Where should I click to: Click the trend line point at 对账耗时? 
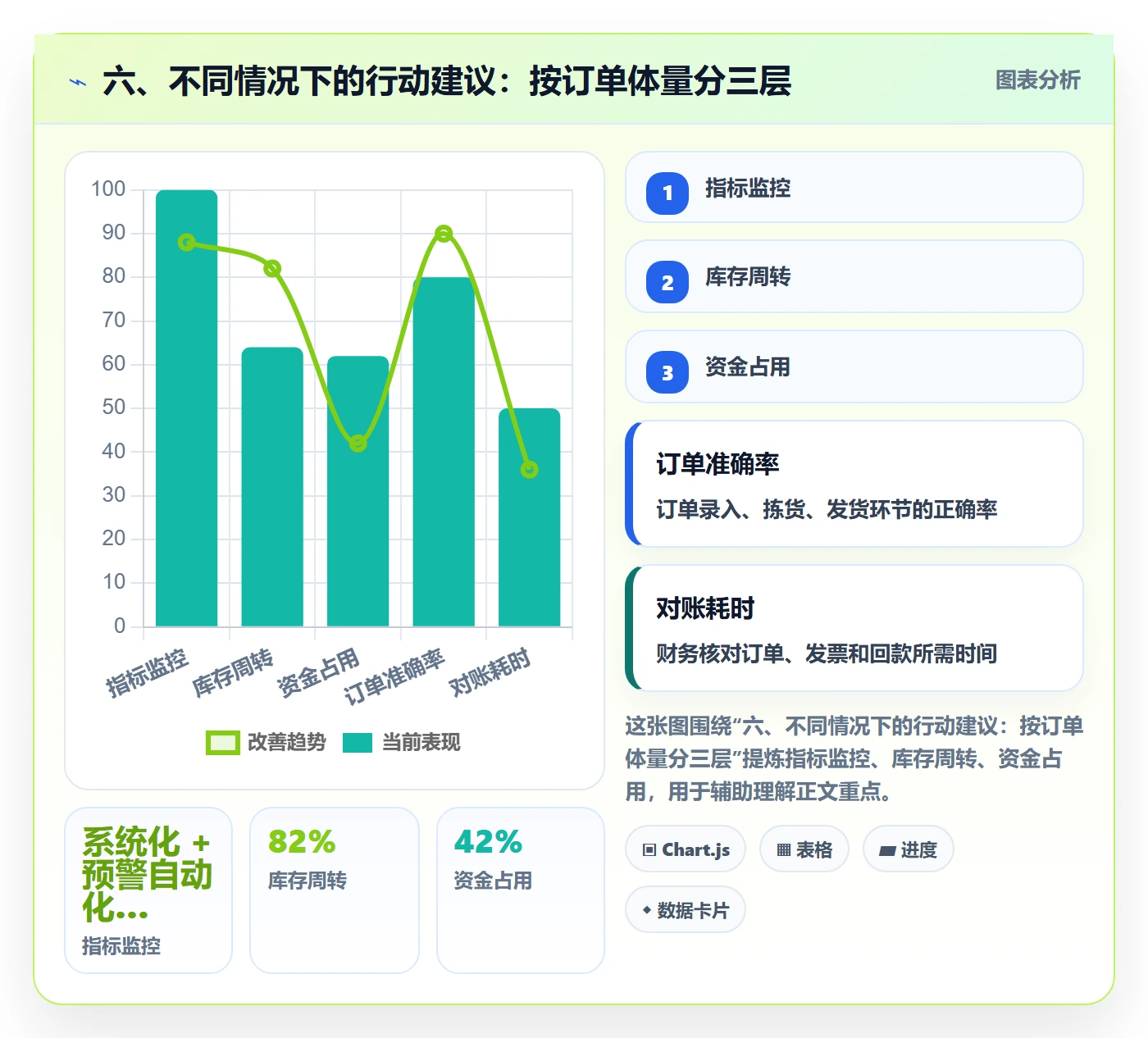(x=530, y=470)
